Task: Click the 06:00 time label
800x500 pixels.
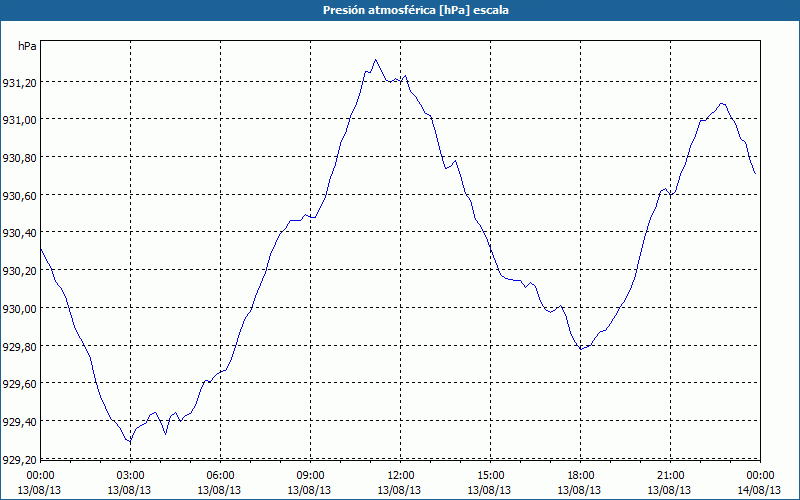Action: pyautogui.click(x=220, y=476)
